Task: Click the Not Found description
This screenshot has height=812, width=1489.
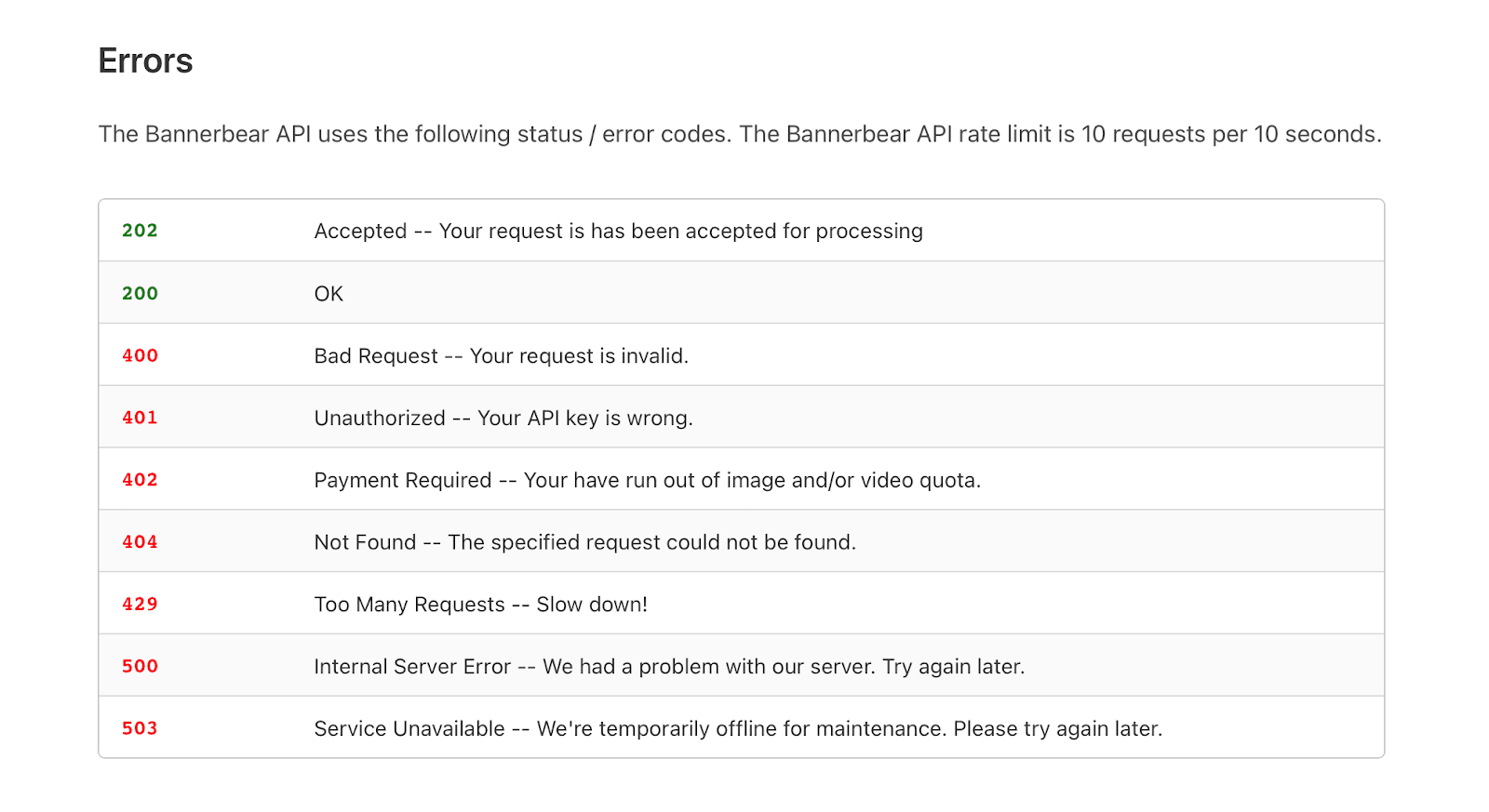Action: click(584, 542)
